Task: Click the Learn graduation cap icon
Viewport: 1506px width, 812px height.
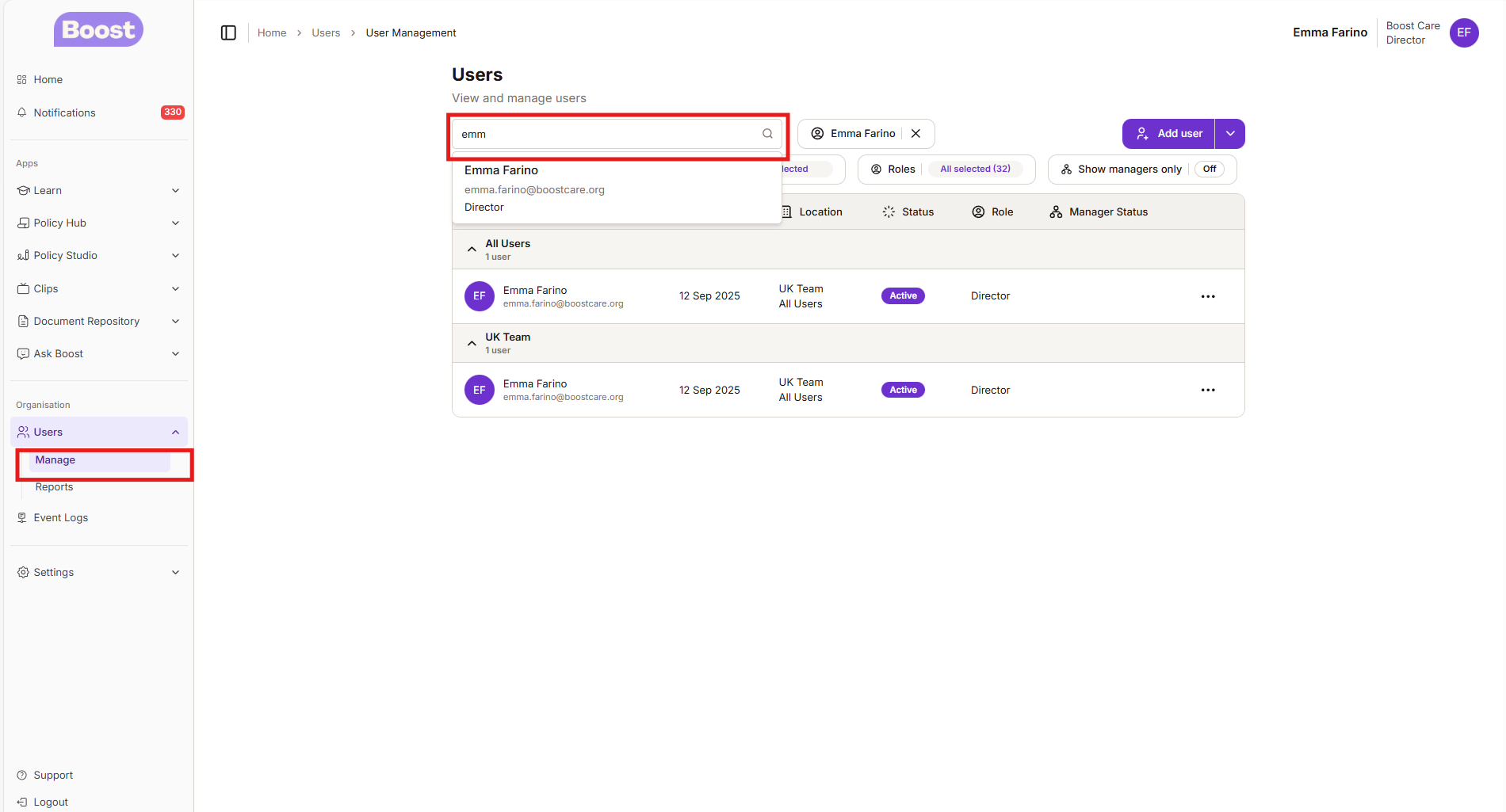Action: tap(23, 190)
